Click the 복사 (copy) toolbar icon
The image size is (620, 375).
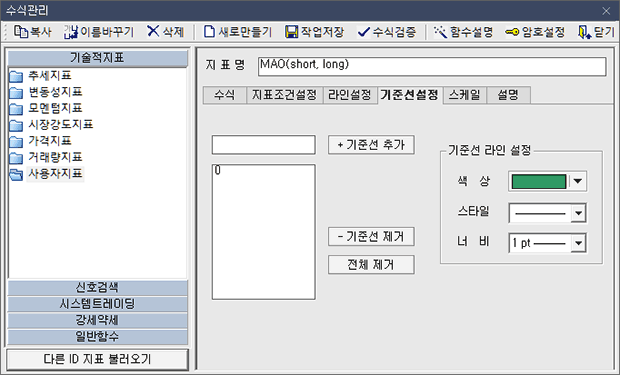pos(21,32)
